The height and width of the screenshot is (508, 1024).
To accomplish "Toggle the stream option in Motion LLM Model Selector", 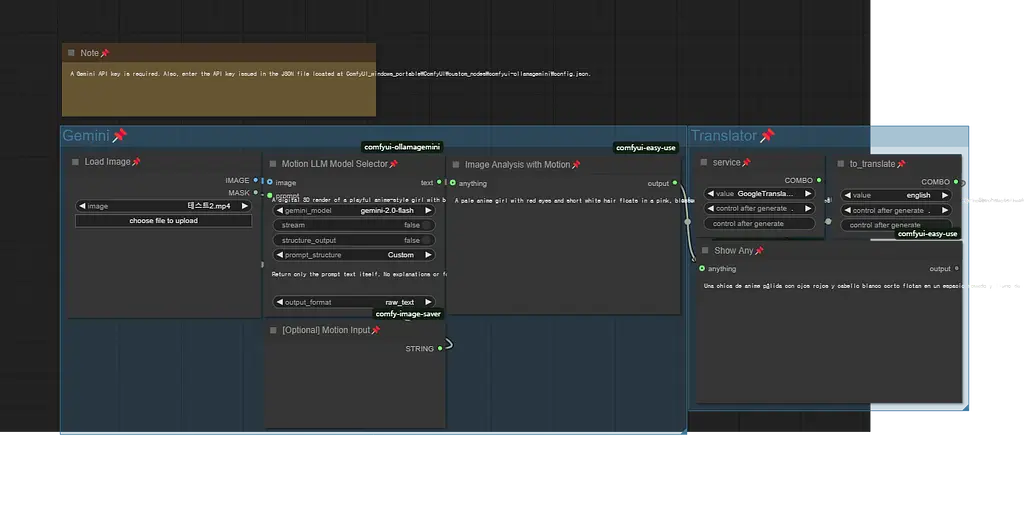I will (x=353, y=225).
